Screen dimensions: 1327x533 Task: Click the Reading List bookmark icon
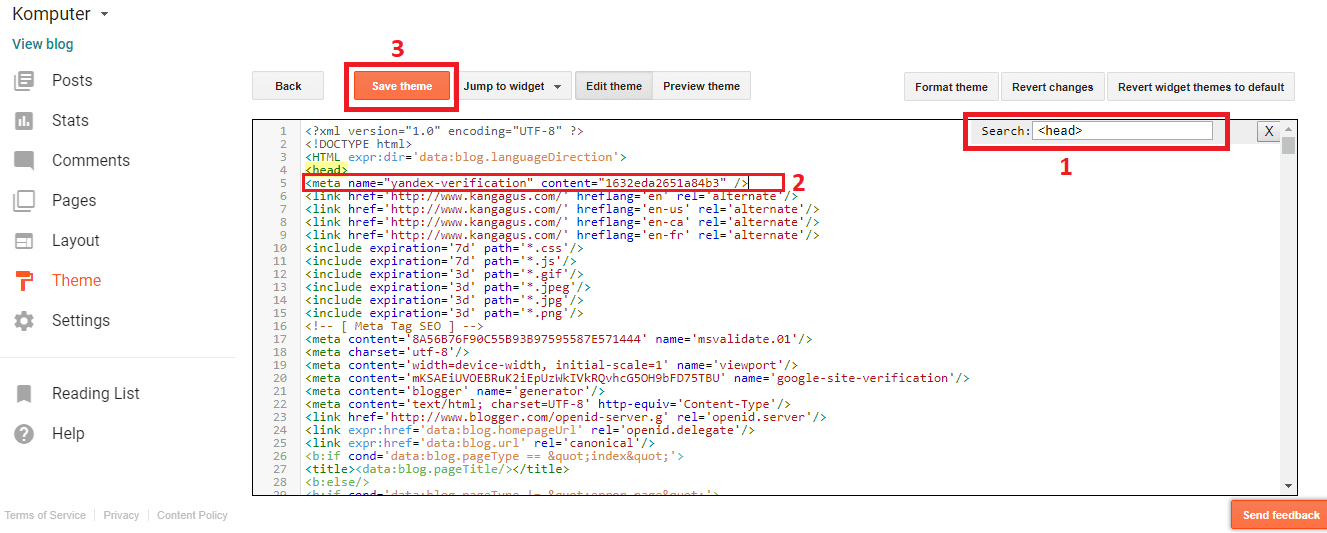24,394
